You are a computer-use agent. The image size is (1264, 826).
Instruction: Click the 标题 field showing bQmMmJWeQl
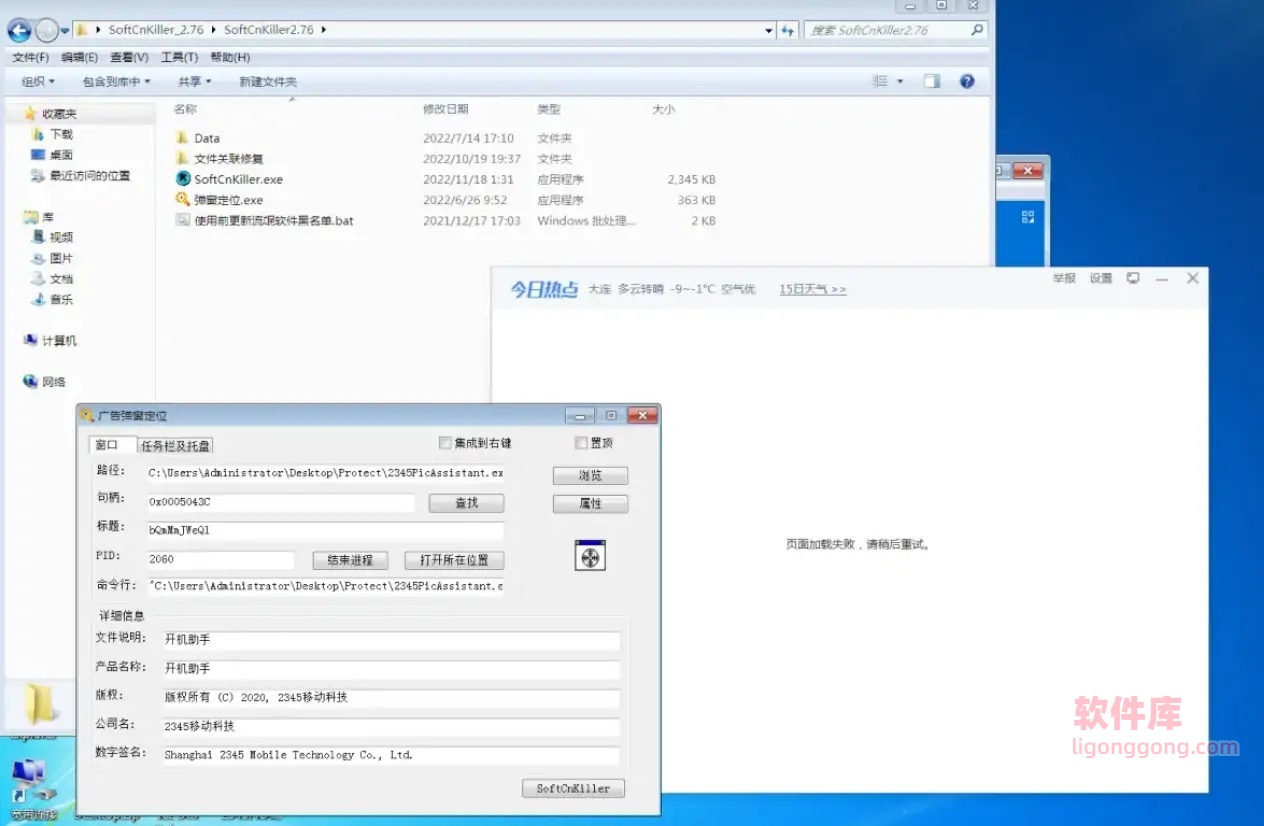pos(325,530)
